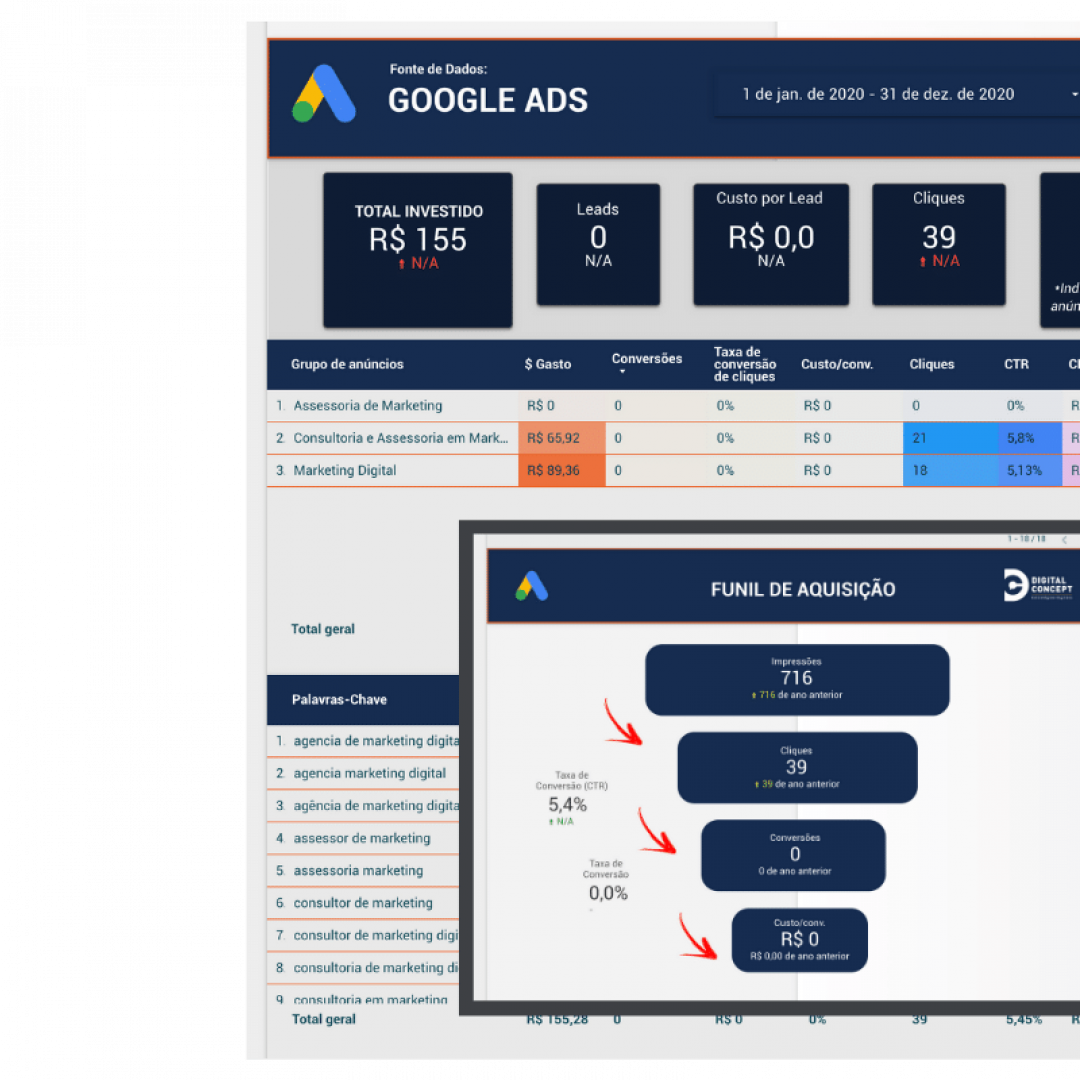This screenshot has width=1080, height=1080.
Task: Click the 5,13% CTR cell
Action: point(1030,470)
